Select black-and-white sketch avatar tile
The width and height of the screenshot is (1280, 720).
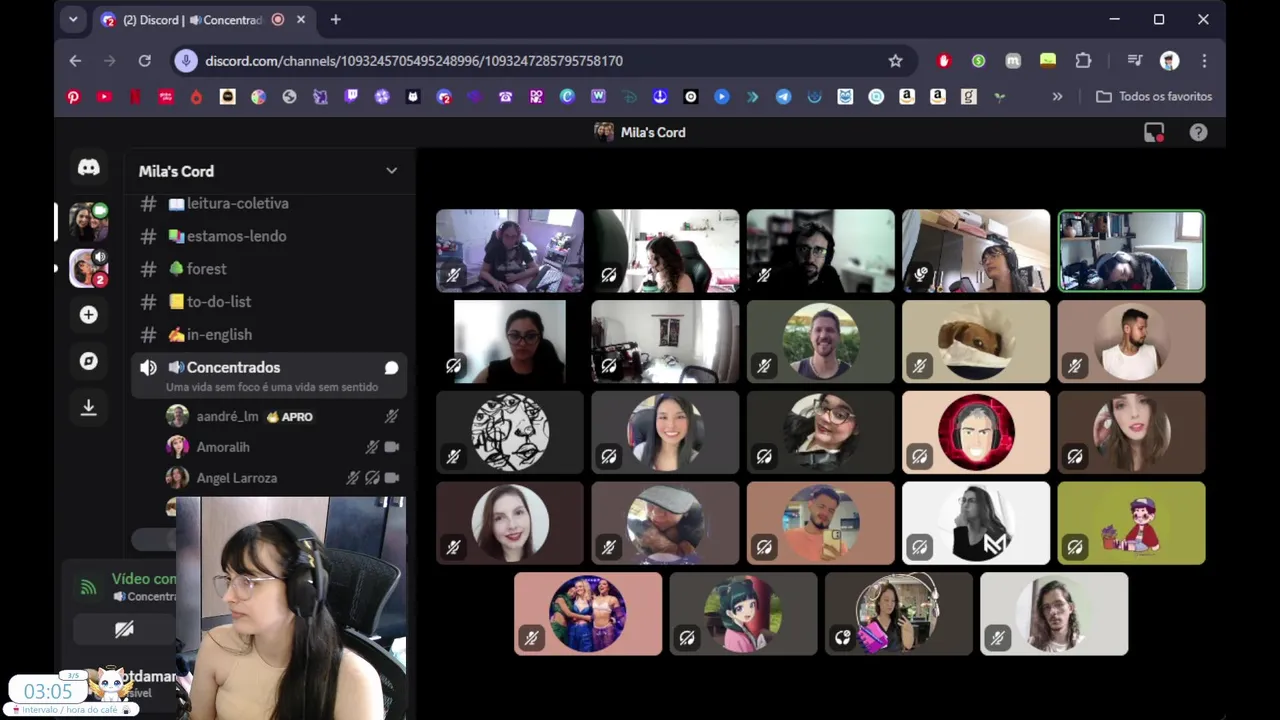point(510,433)
